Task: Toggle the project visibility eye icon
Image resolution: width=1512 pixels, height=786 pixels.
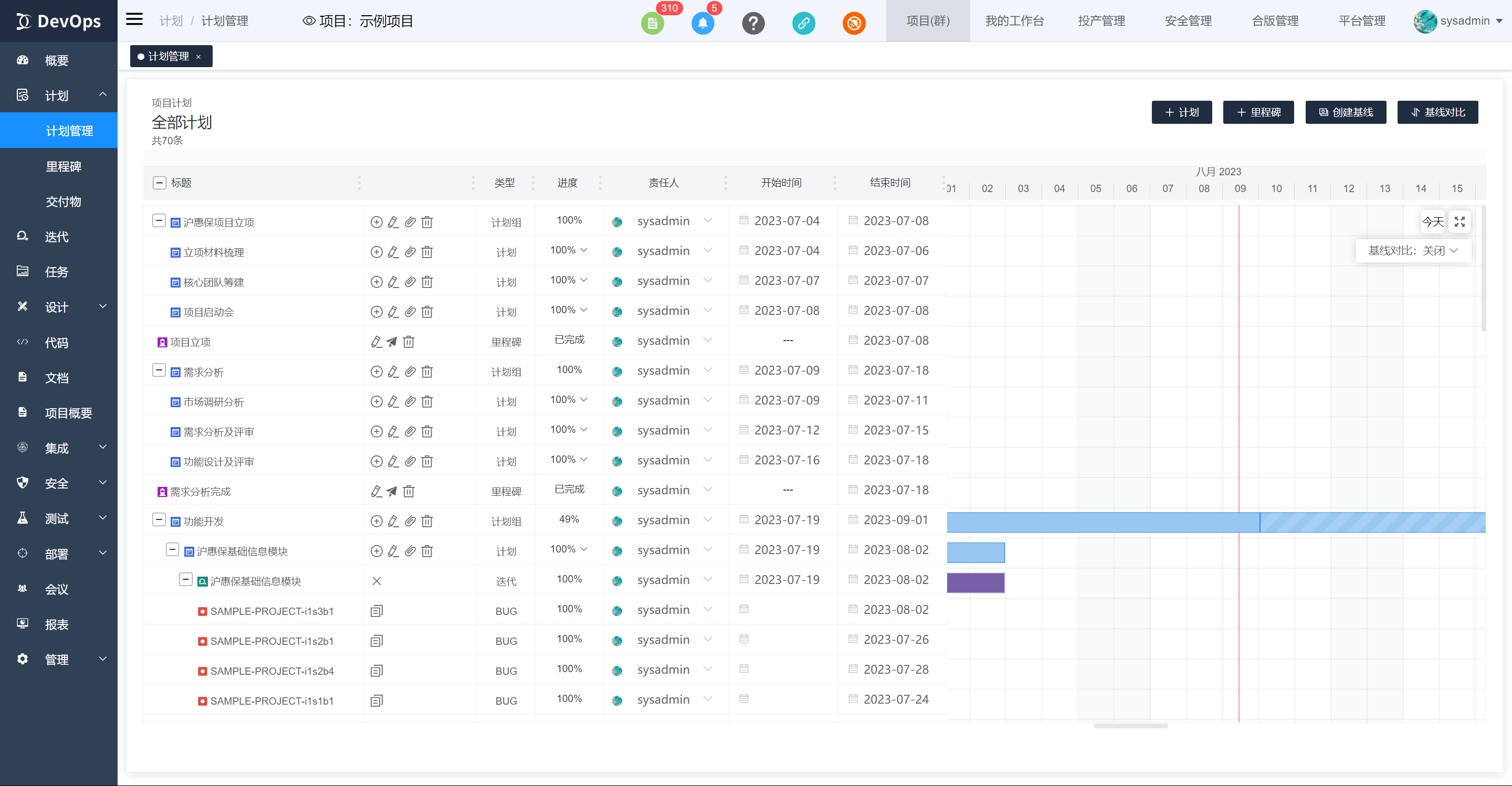Action: pos(309,21)
